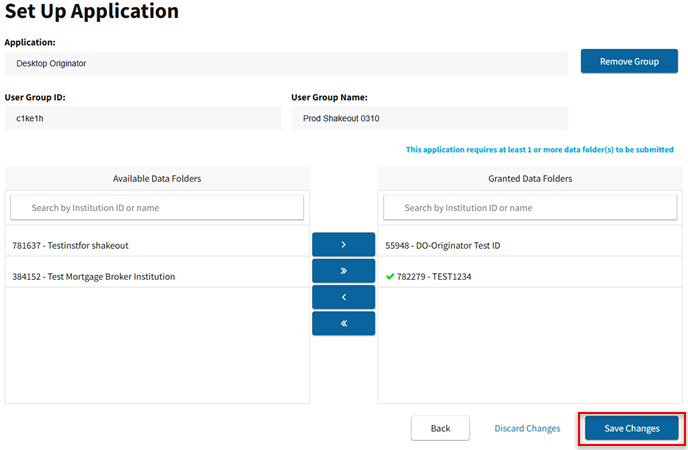Revoke all folders with double left arrow
688x450 pixels.
(344, 323)
